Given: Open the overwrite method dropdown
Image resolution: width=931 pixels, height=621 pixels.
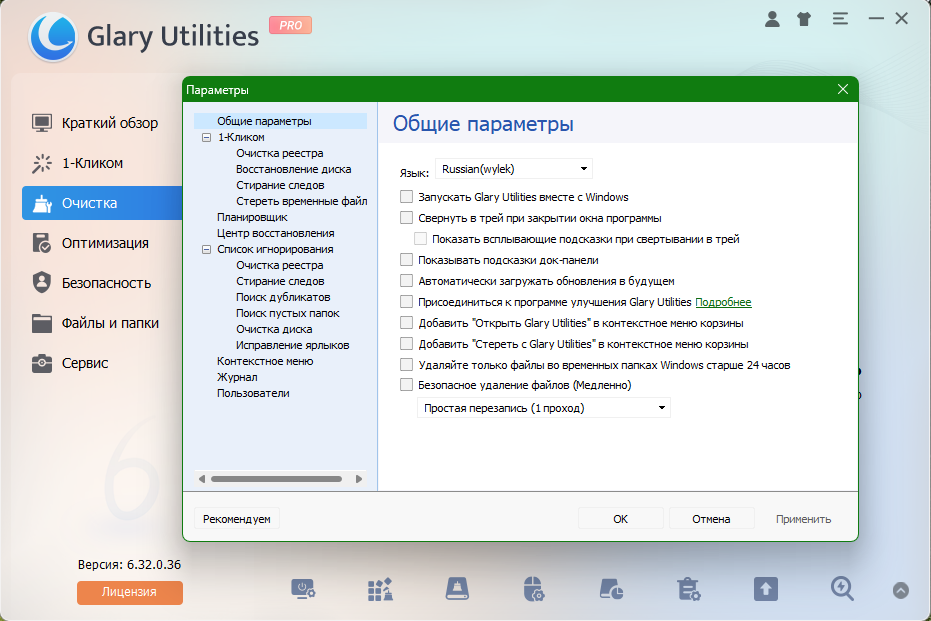Looking at the screenshot, I should 544,408.
